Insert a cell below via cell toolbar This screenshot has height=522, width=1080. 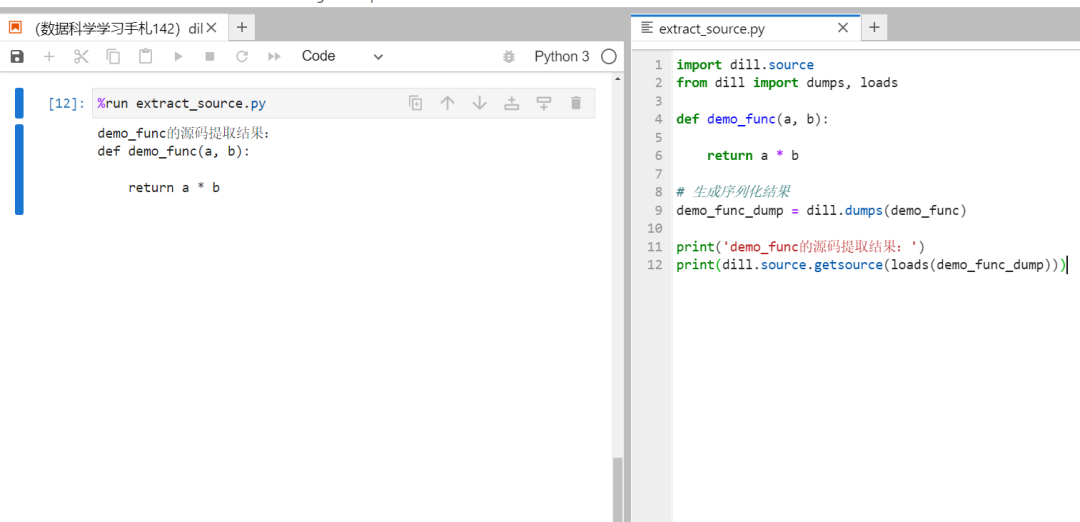click(x=544, y=103)
